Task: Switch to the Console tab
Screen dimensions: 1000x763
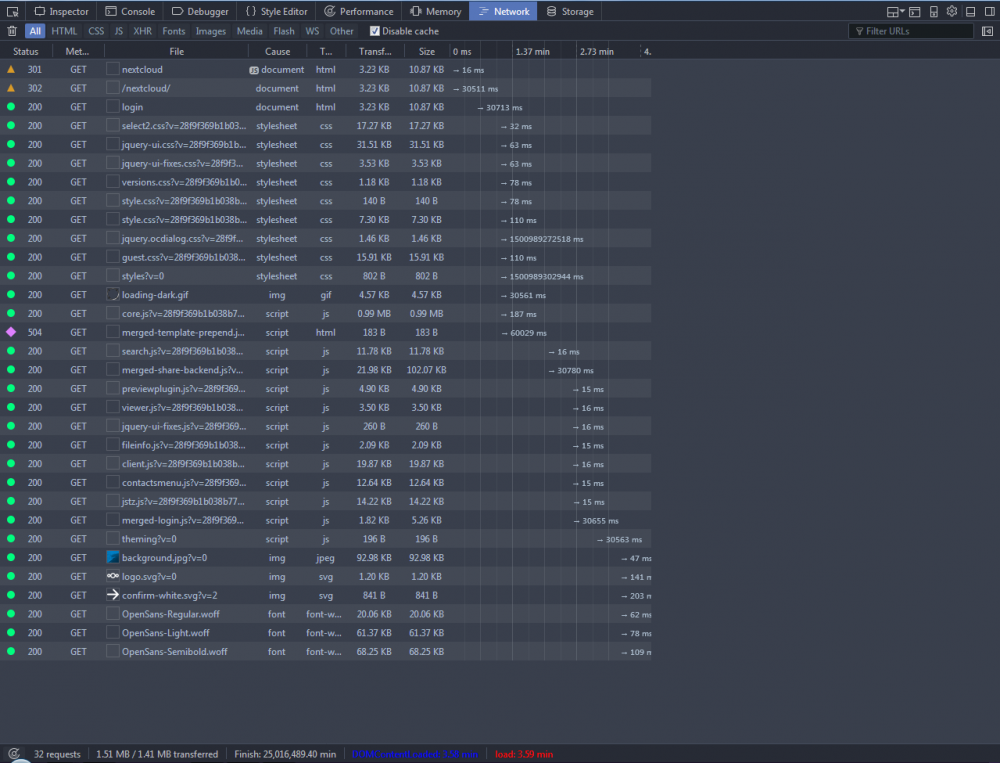Action: tap(130, 11)
